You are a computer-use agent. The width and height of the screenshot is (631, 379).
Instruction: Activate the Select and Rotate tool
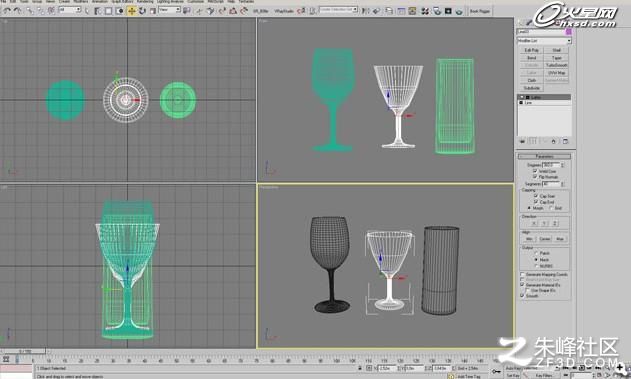pyautogui.click(x=142, y=11)
